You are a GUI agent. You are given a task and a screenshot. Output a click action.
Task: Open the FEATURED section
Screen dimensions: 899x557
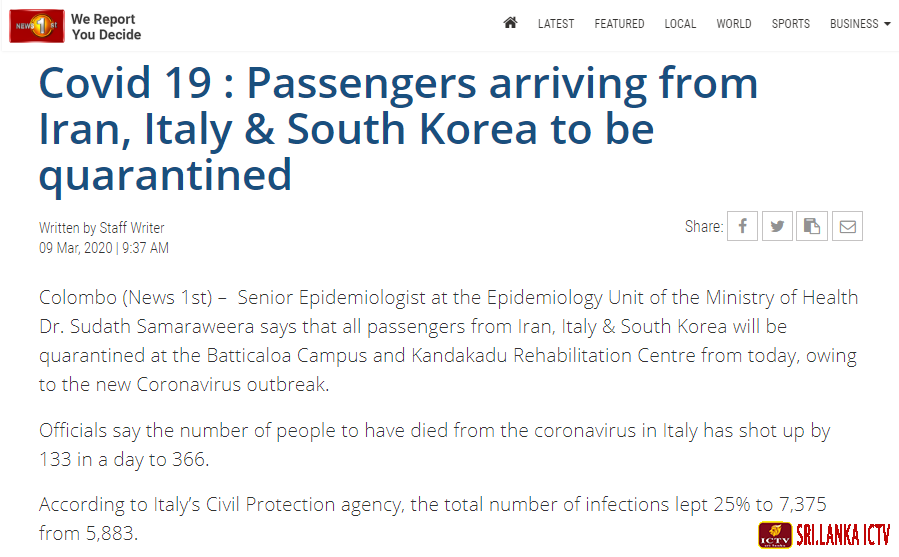(619, 24)
